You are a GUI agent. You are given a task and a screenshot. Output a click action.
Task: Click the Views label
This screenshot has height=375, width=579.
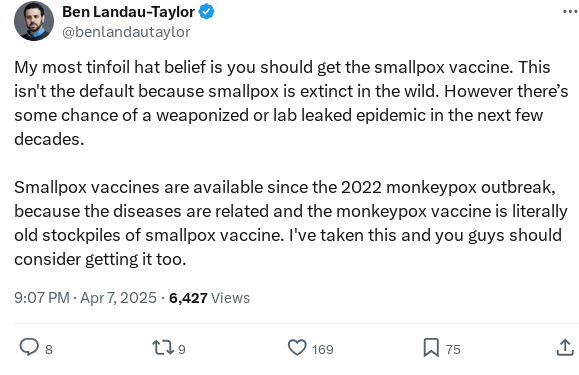(230, 298)
